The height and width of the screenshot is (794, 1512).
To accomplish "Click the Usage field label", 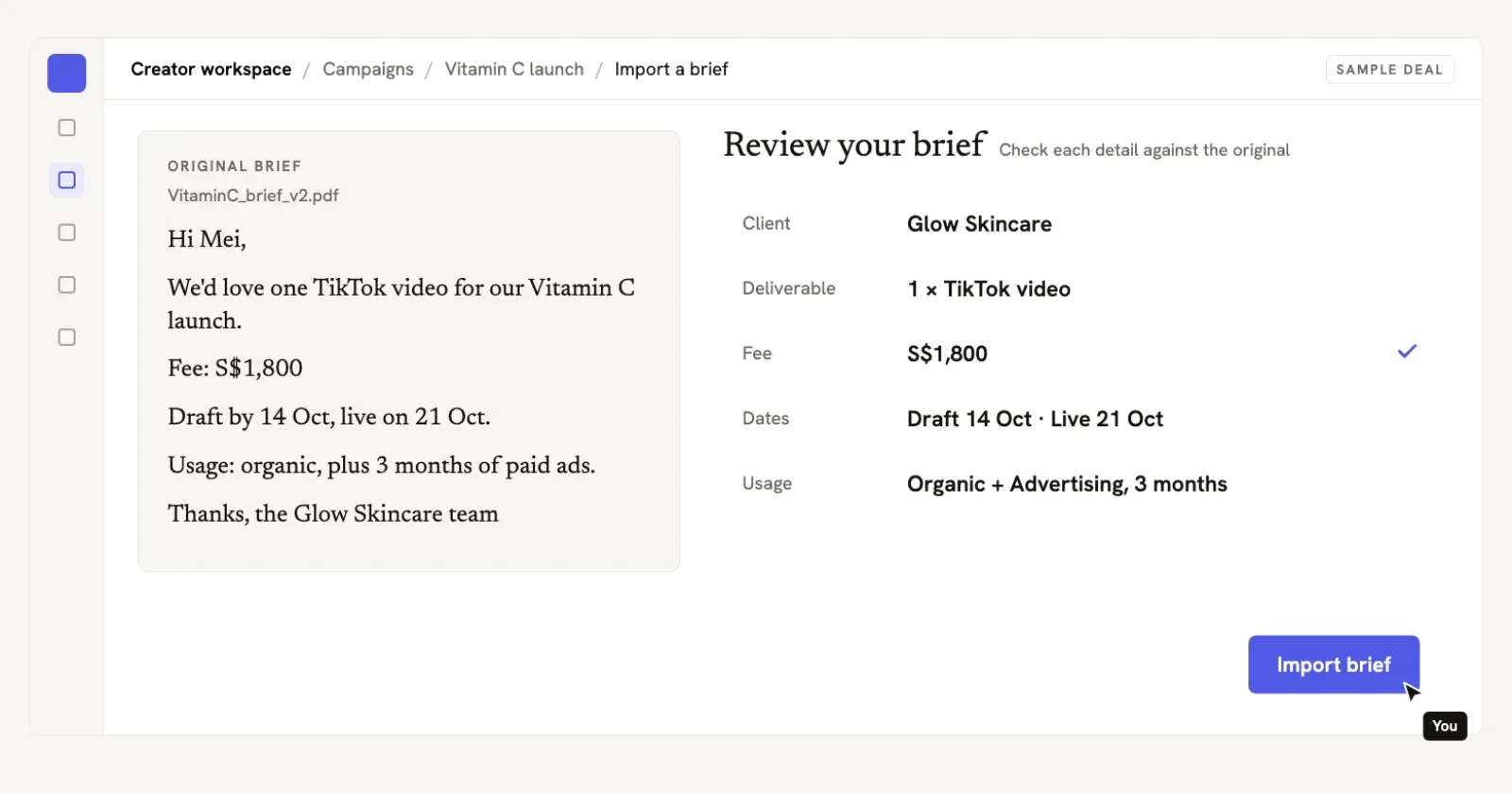I will coord(766,483).
